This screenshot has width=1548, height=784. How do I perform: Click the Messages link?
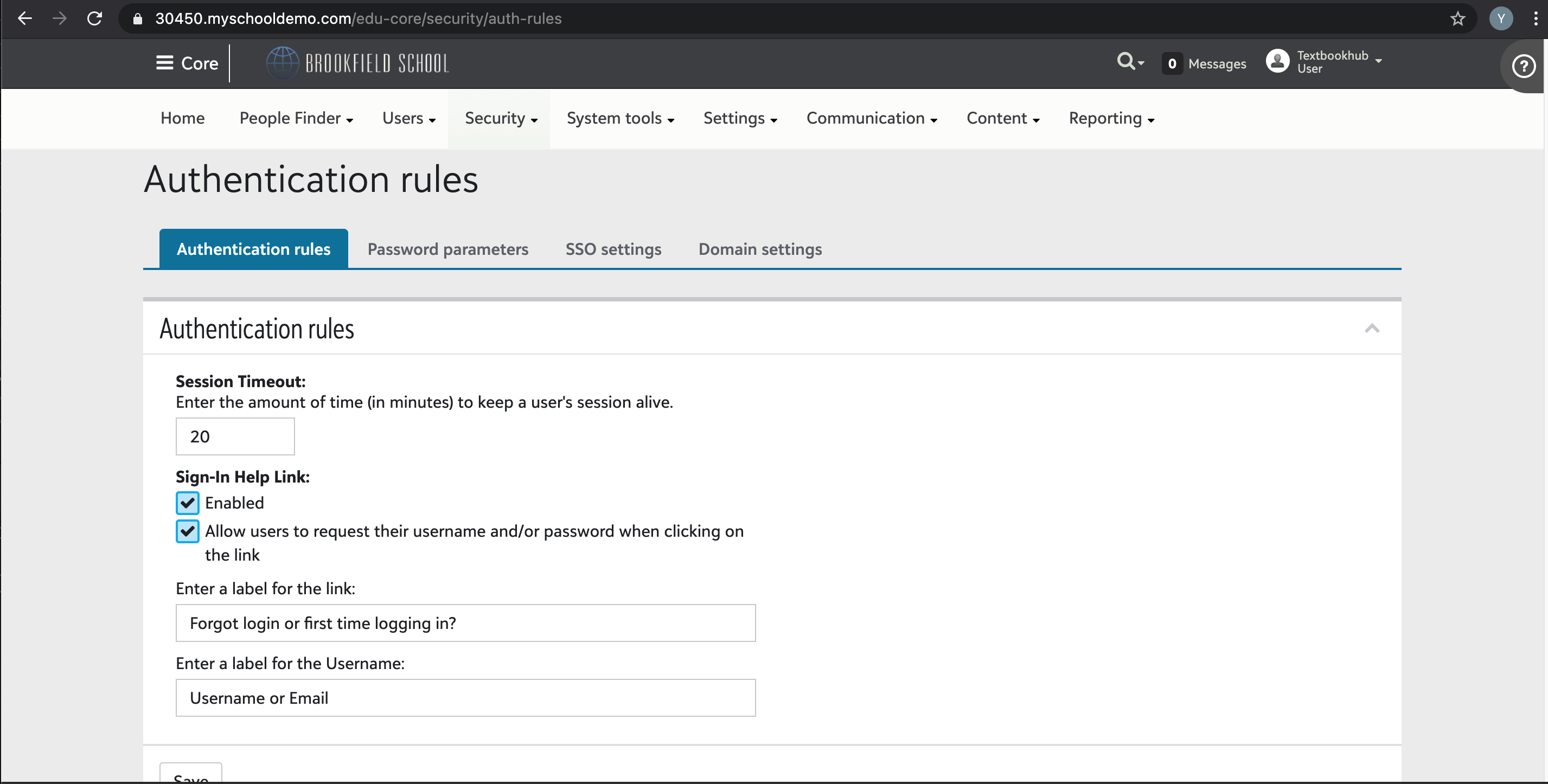[x=1216, y=63]
